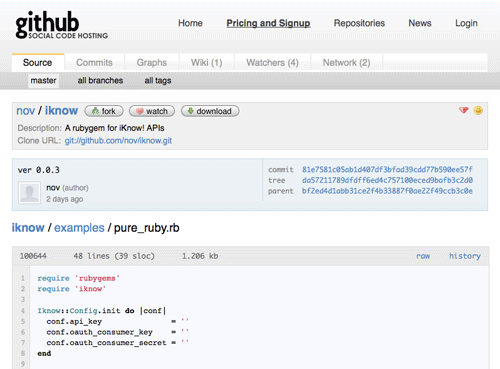500x369 pixels.
Task: Download the iknow repository
Action: point(210,111)
